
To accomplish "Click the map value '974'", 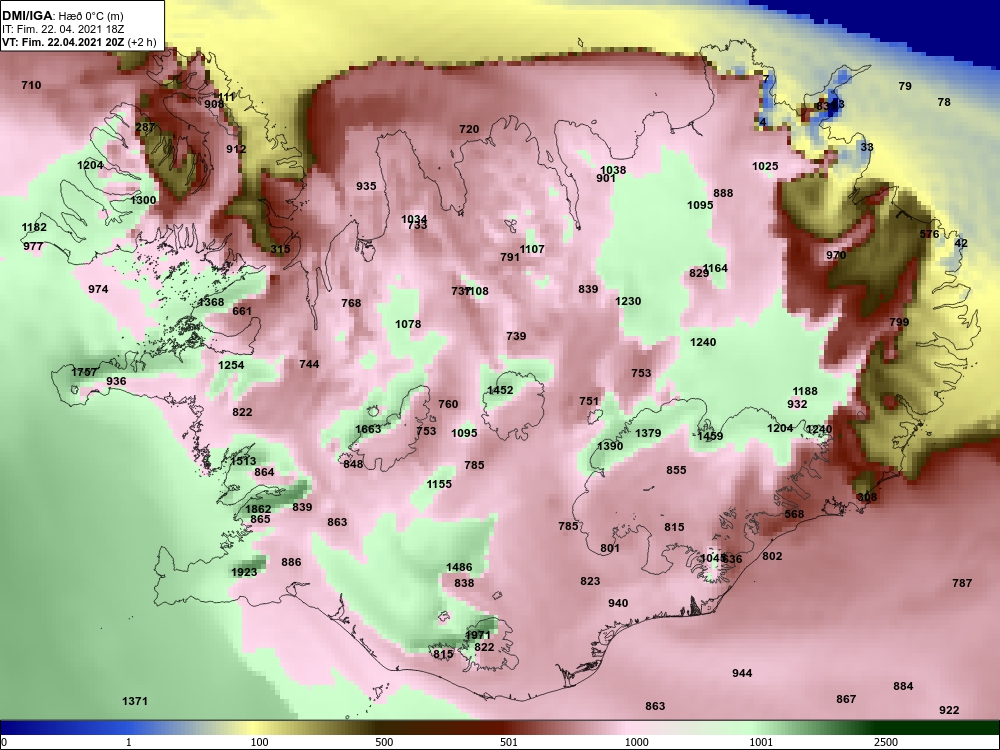I will coord(98,290).
